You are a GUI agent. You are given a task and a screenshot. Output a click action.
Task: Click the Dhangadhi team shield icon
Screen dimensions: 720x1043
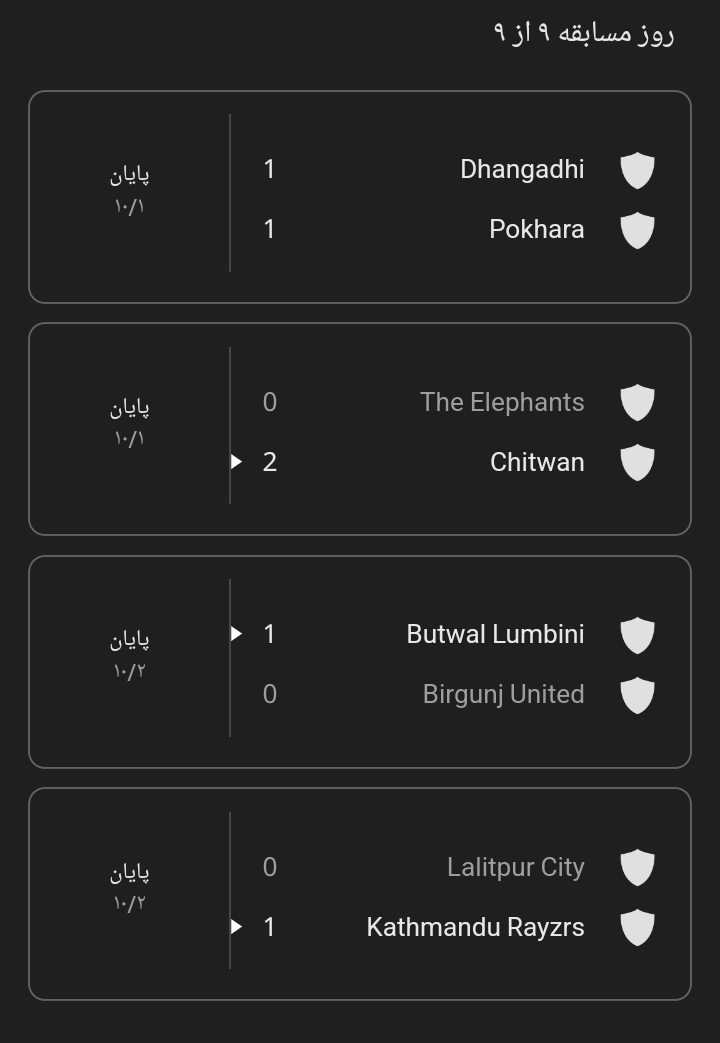pyautogui.click(x=637, y=170)
